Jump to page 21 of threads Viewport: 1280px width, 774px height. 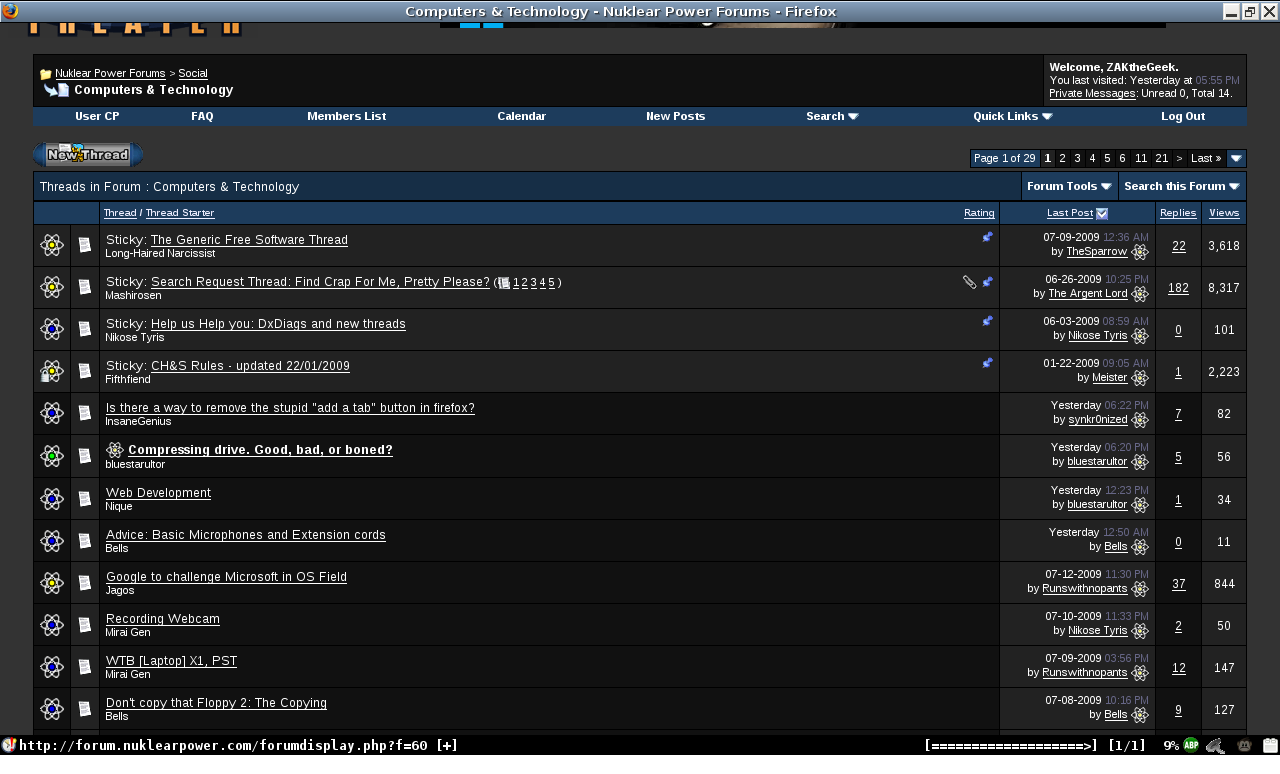point(1161,158)
